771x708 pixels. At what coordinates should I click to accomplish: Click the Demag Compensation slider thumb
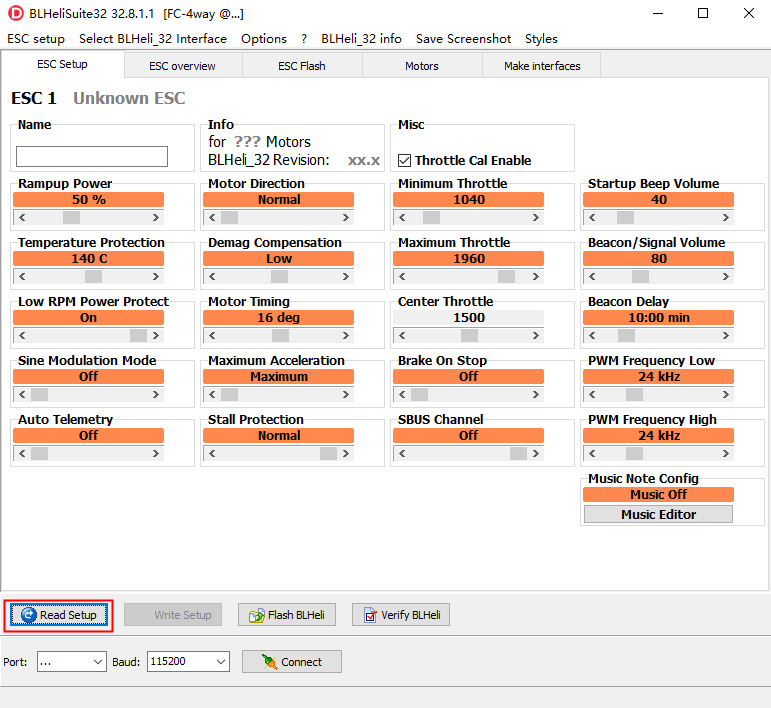(279, 276)
